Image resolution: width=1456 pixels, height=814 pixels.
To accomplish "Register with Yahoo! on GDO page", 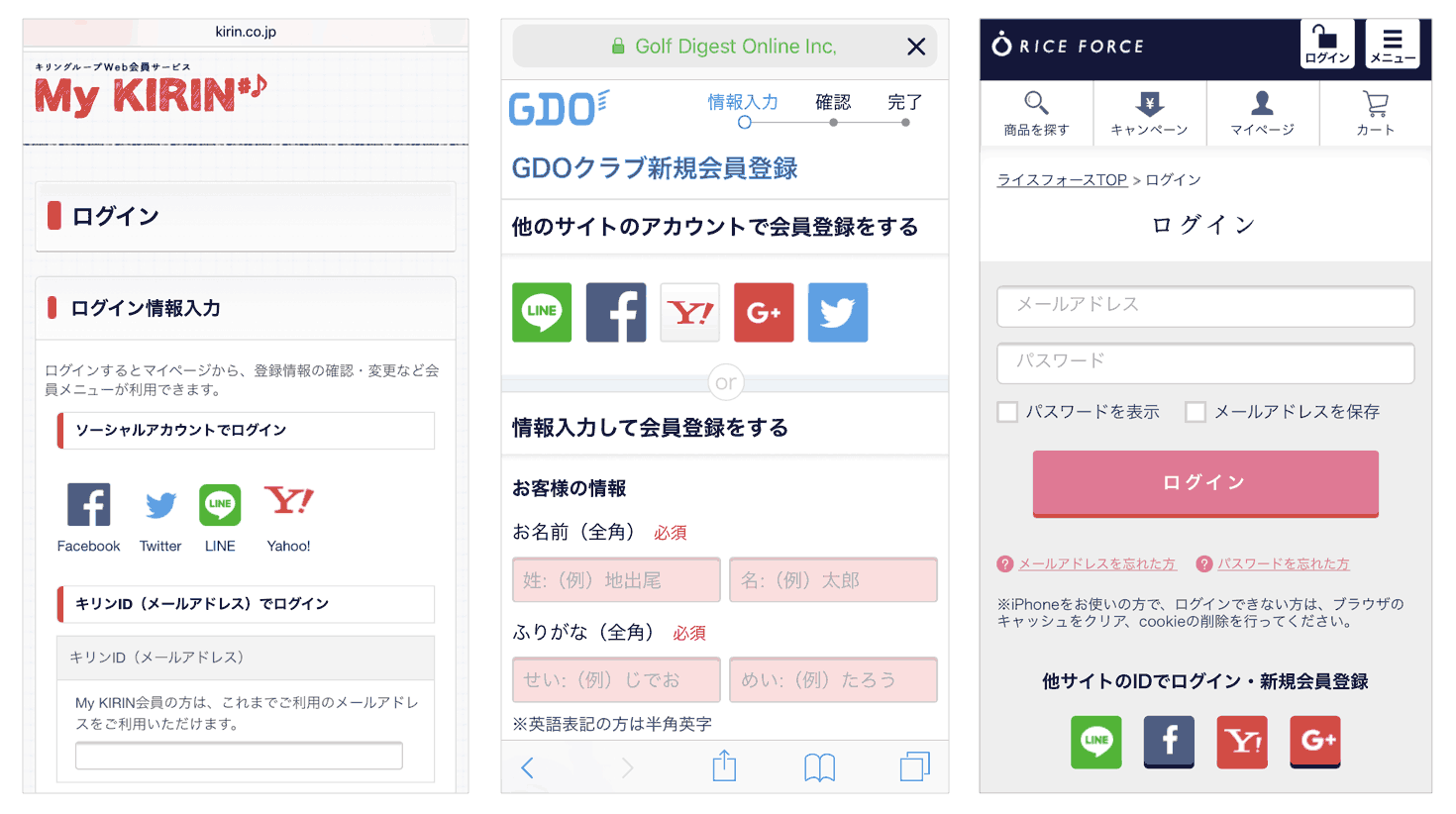I will click(690, 313).
